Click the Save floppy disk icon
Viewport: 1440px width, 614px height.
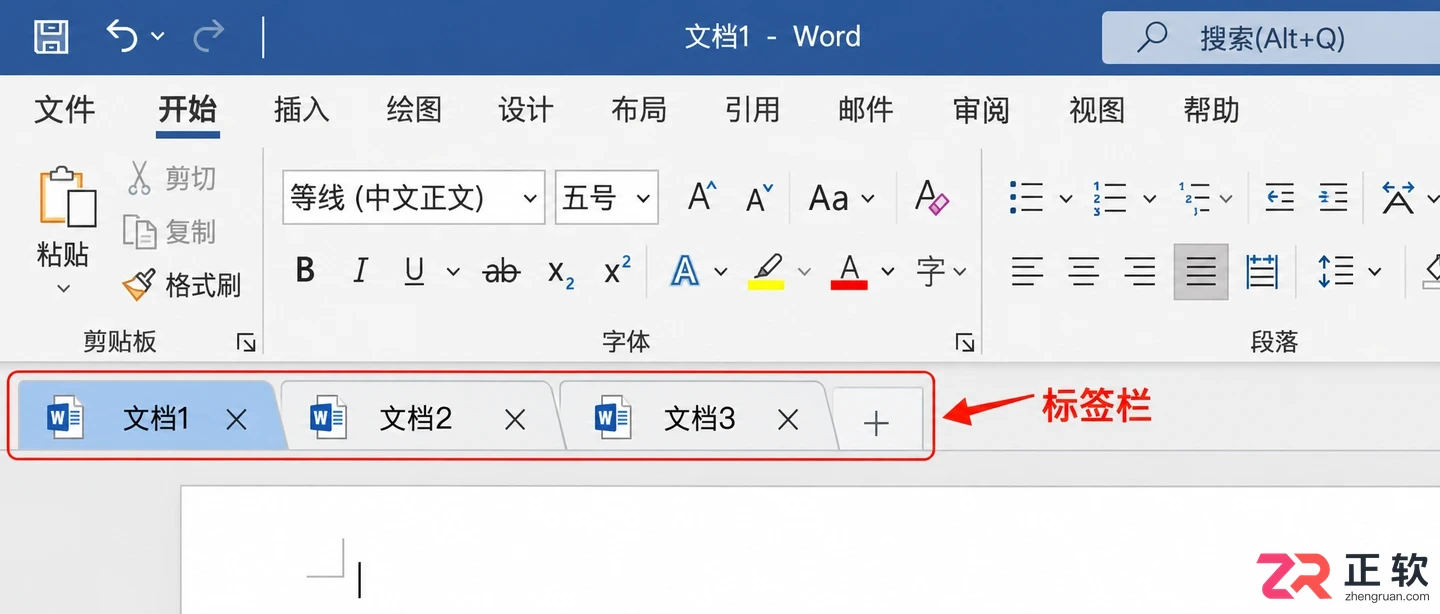coord(51,37)
